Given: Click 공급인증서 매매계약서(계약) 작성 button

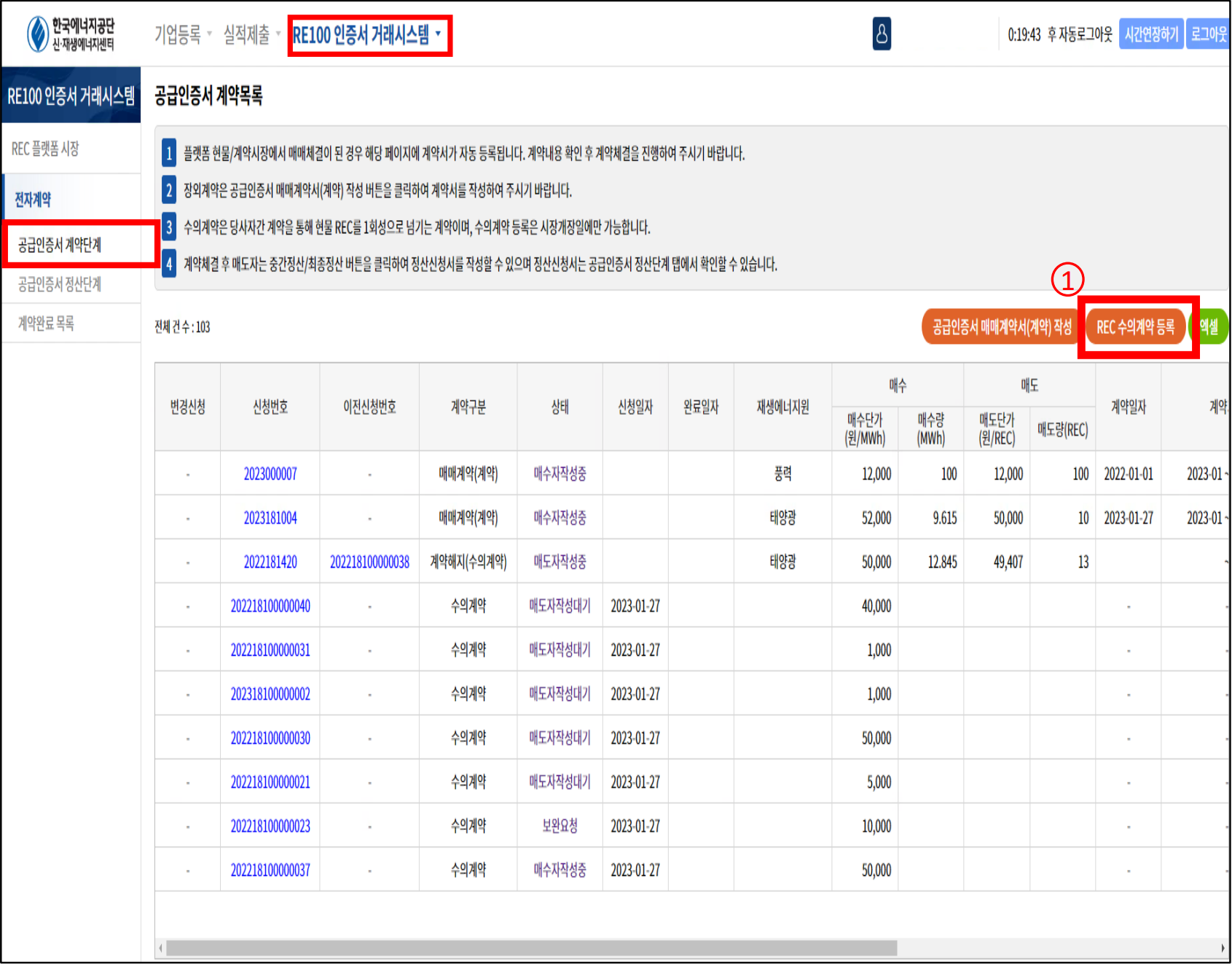Looking at the screenshot, I should [1001, 327].
